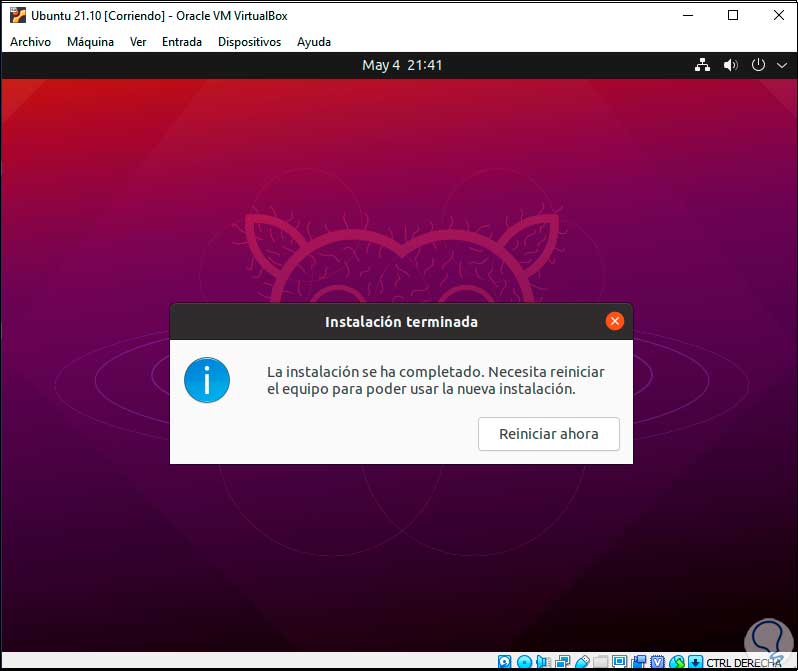Open the May 4 21:41 clock panel
Image resolution: width=798 pixels, height=671 pixels.
click(x=402, y=65)
